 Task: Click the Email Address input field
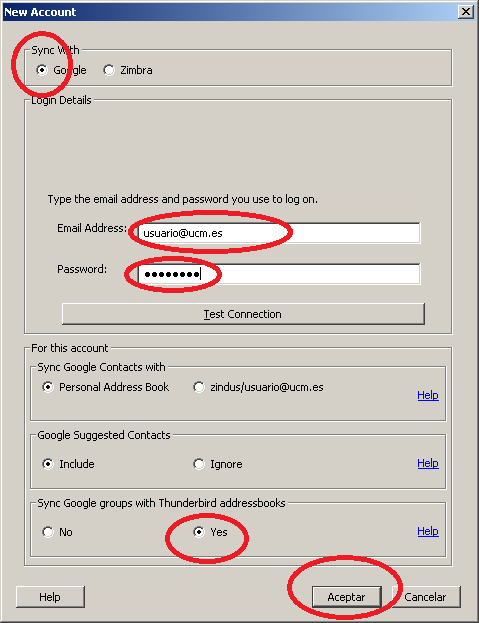pos(278,233)
